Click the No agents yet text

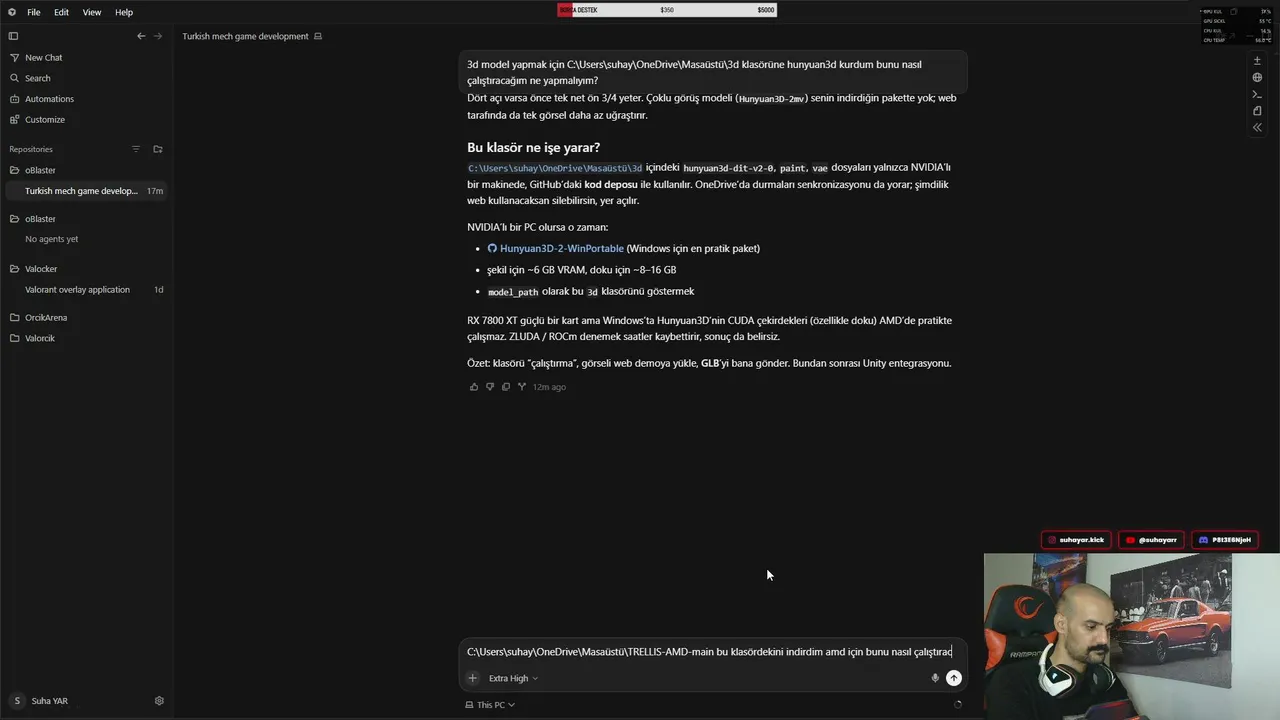pyautogui.click(x=51, y=240)
